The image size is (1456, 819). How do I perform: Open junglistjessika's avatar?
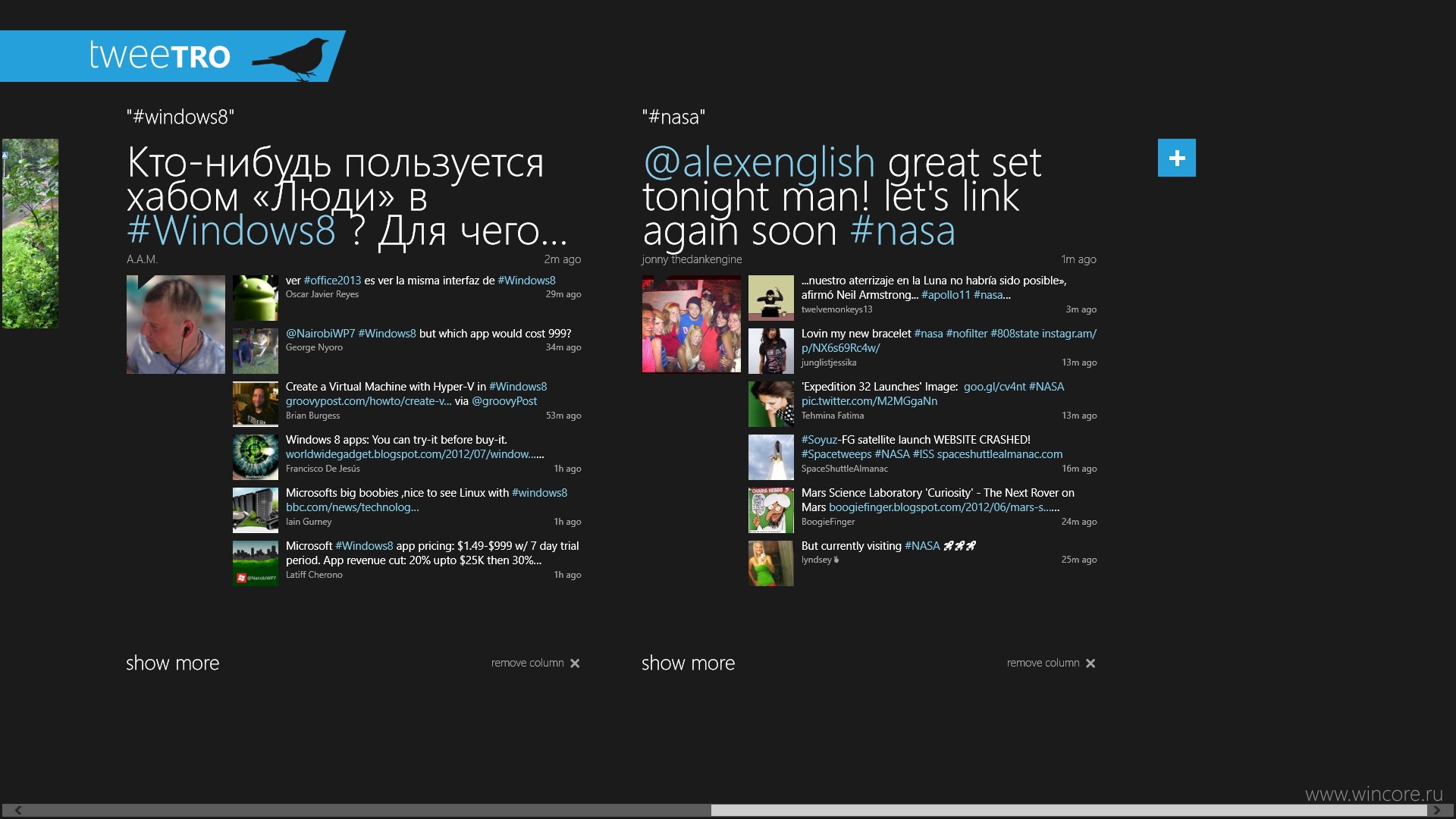click(x=771, y=351)
